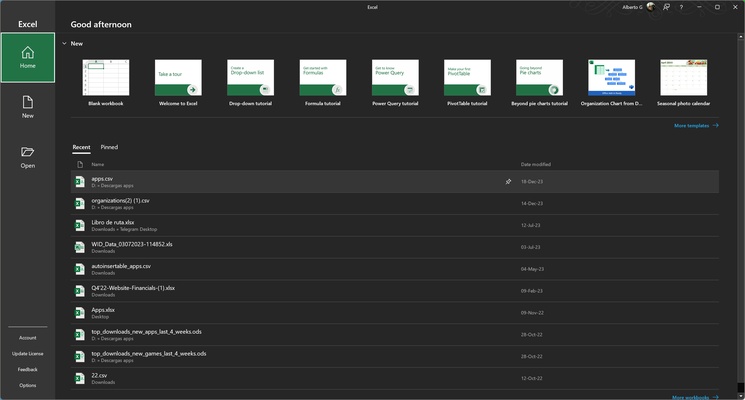The height and width of the screenshot is (400, 745).
Task: Go to New page in sidebar
Action: click(28, 107)
